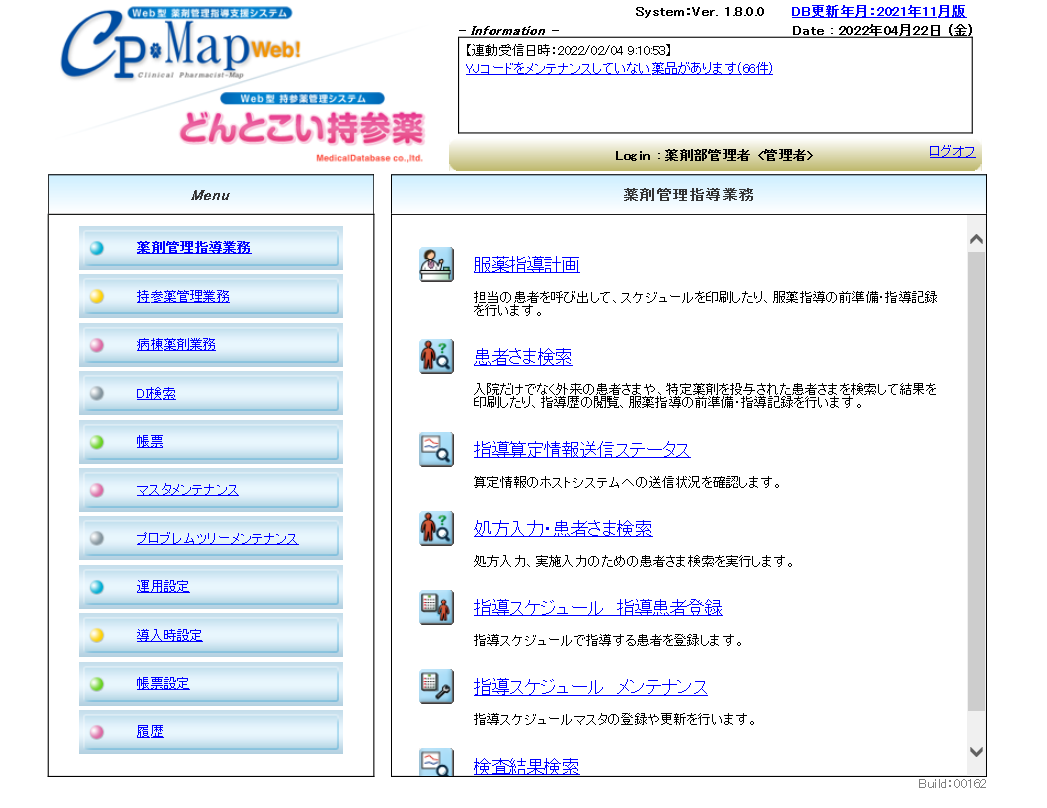This screenshot has width=1047, height=808.
Task: Select 病棟薬剤業務 menu item
Action: tap(176, 345)
